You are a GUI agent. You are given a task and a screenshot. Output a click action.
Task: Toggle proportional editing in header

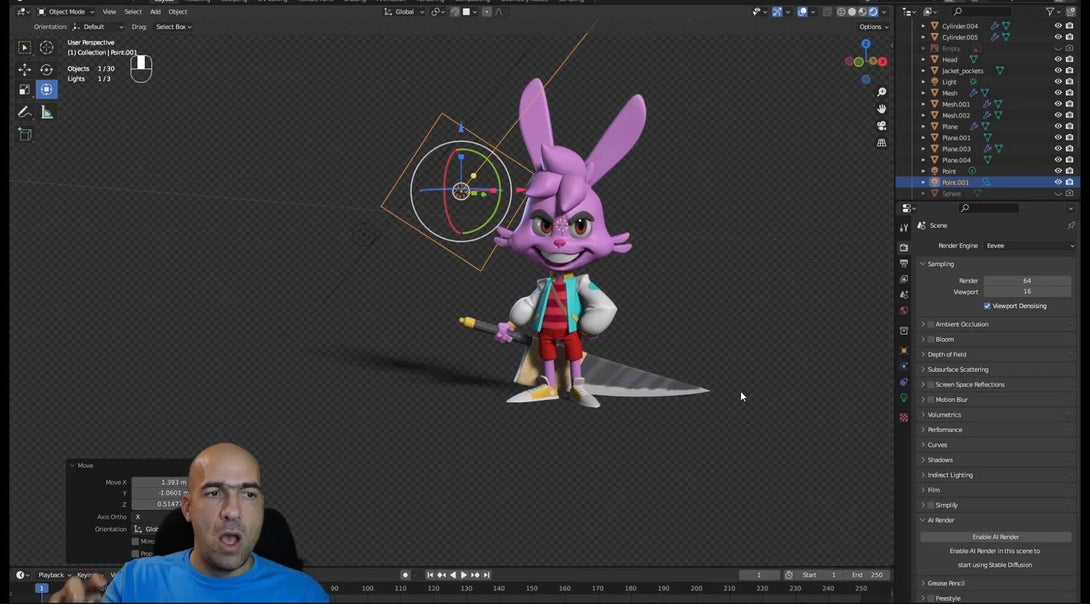pyautogui.click(x=487, y=12)
